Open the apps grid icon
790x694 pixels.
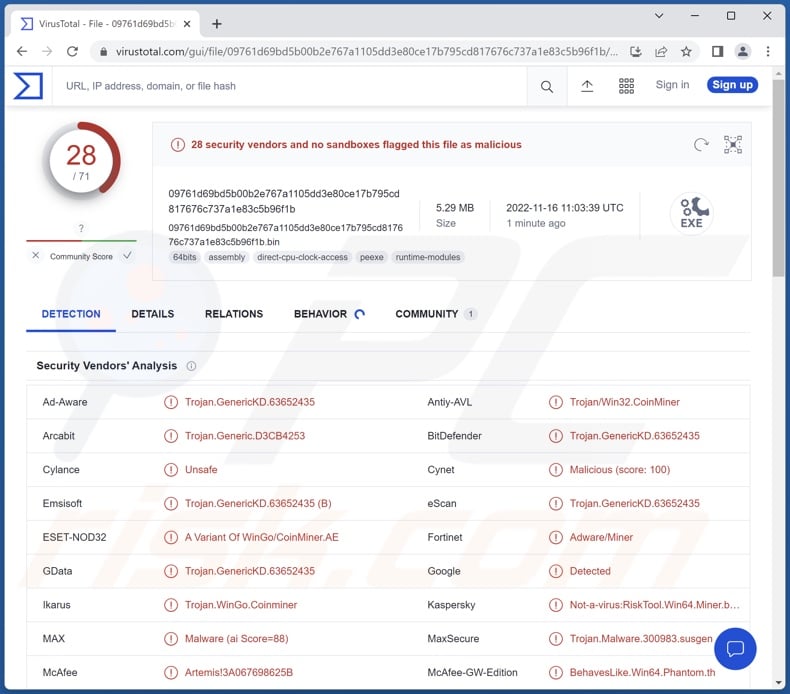[626, 86]
